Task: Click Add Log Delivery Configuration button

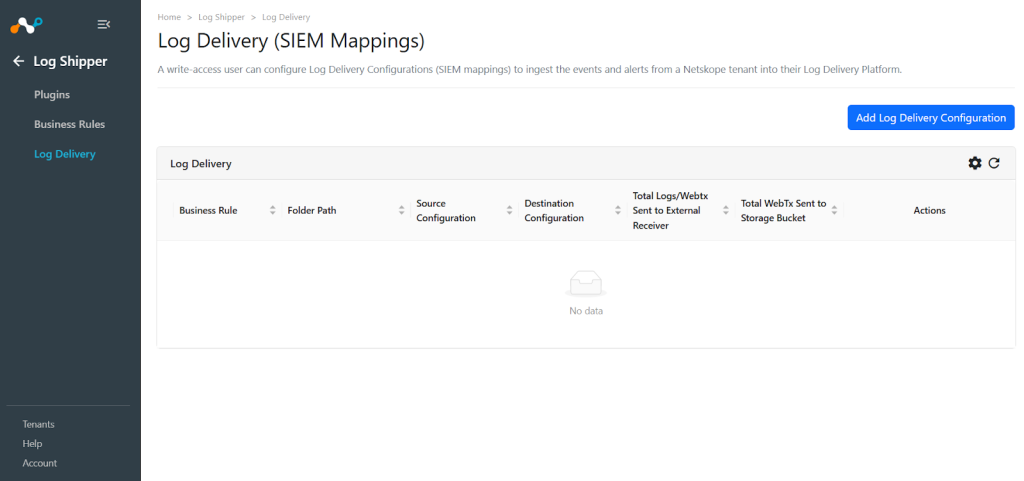Action: [x=931, y=117]
